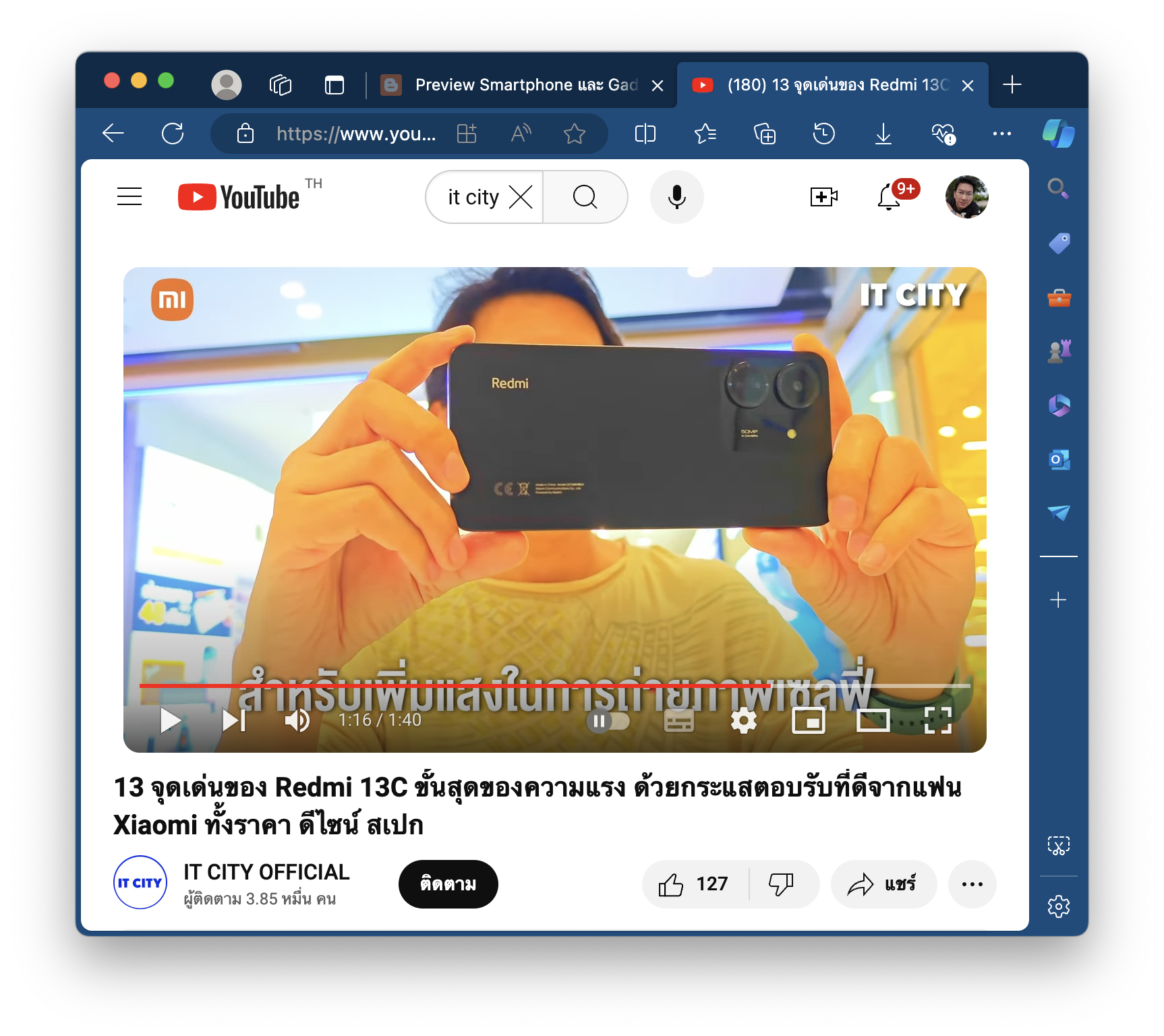Open the Create video button
The width and height of the screenshot is (1164, 1036).
(823, 197)
